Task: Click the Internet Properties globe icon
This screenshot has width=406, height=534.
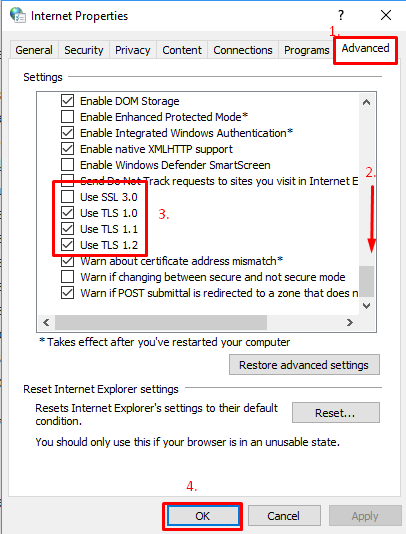Action: pyautogui.click(x=18, y=15)
